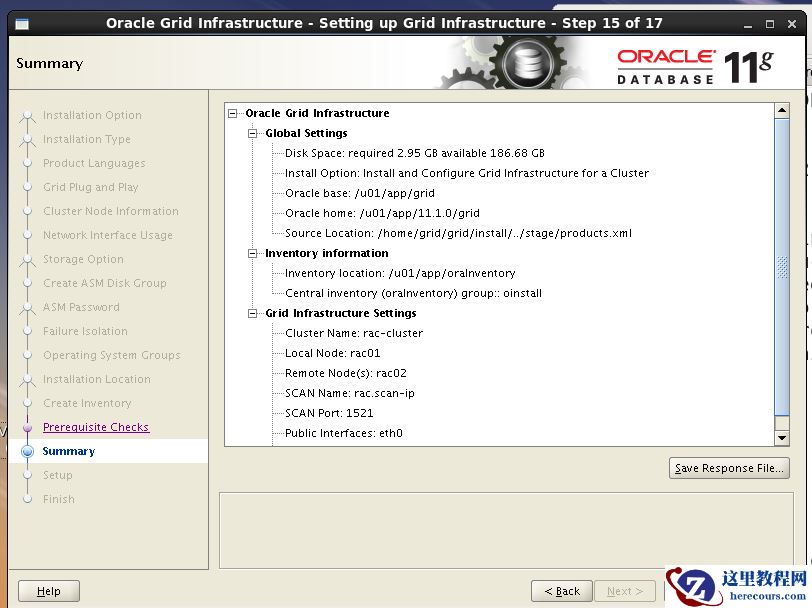This screenshot has width=812, height=608.
Task: Select the Product Languages step
Action: tap(94, 163)
